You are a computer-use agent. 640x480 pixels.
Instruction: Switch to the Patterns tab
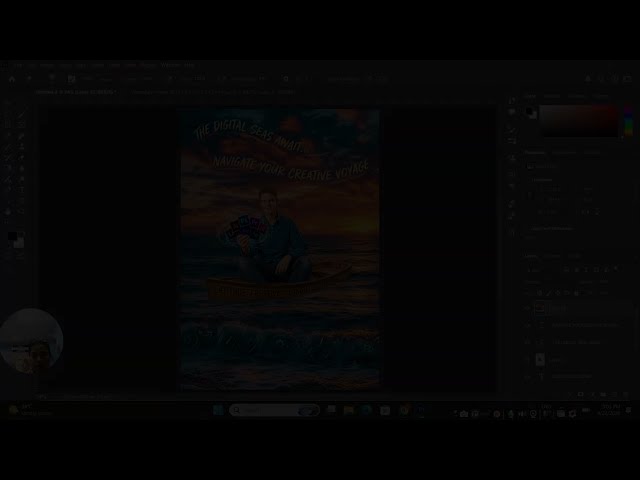[x=600, y=96]
